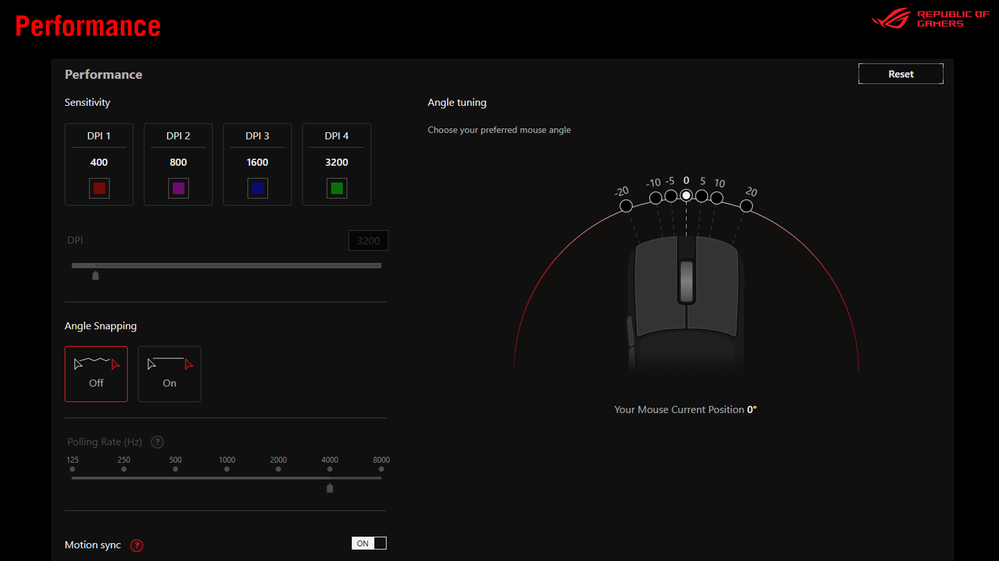
Task: Set mouse angle to 10 degrees
Action: 717,198
